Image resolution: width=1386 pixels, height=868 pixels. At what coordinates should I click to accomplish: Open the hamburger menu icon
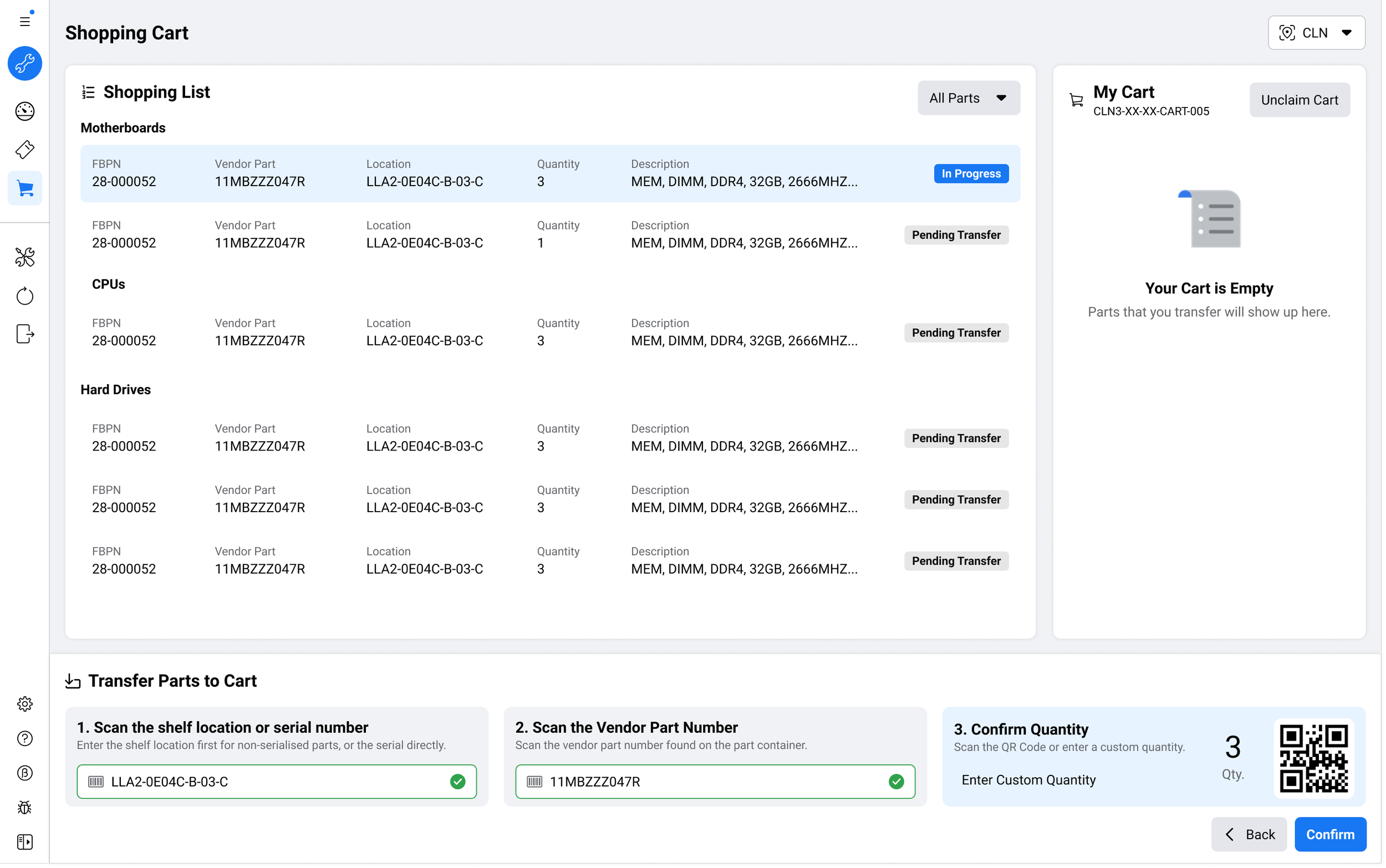click(25, 21)
